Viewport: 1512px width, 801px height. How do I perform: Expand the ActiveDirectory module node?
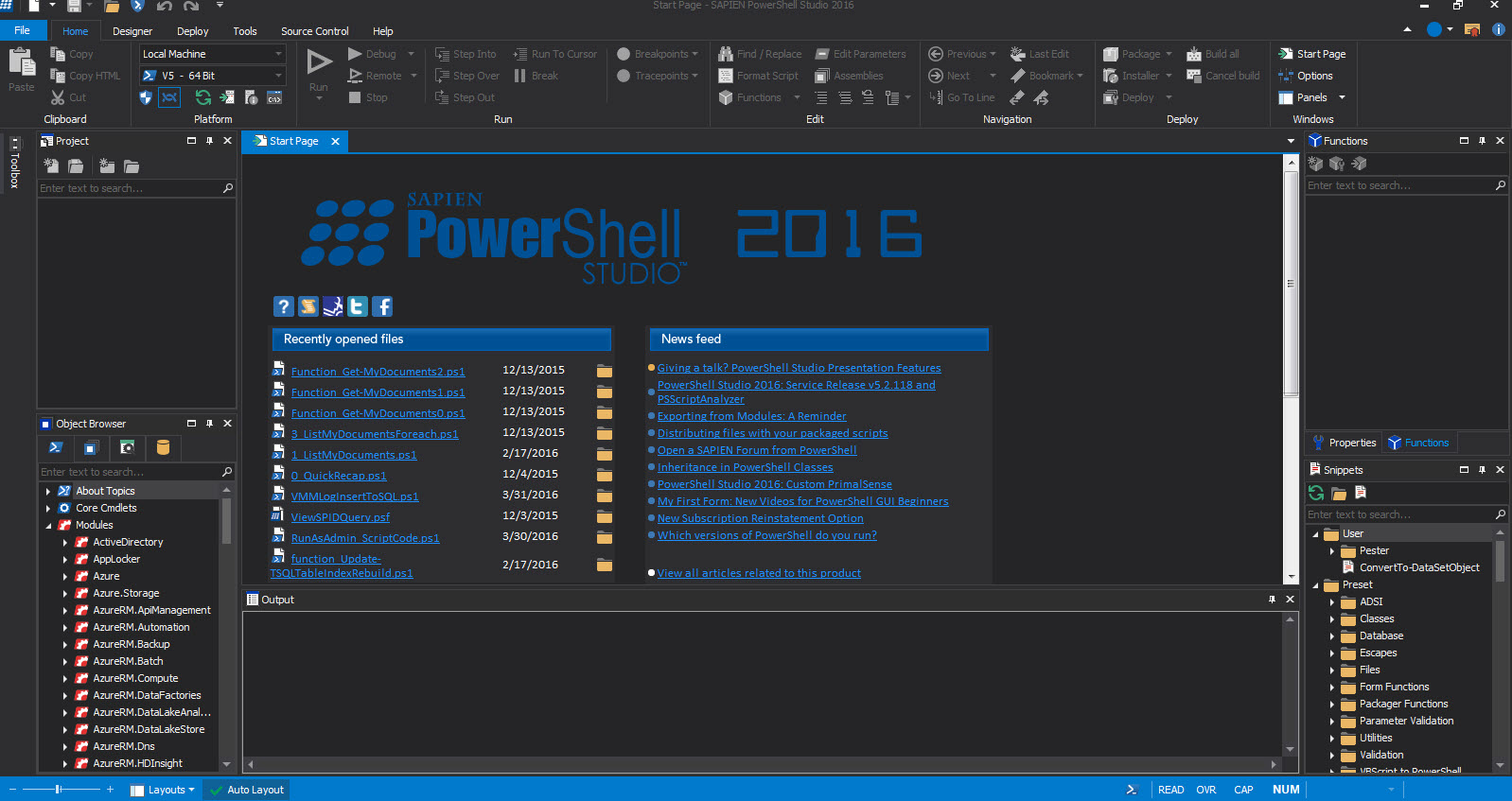coord(65,542)
